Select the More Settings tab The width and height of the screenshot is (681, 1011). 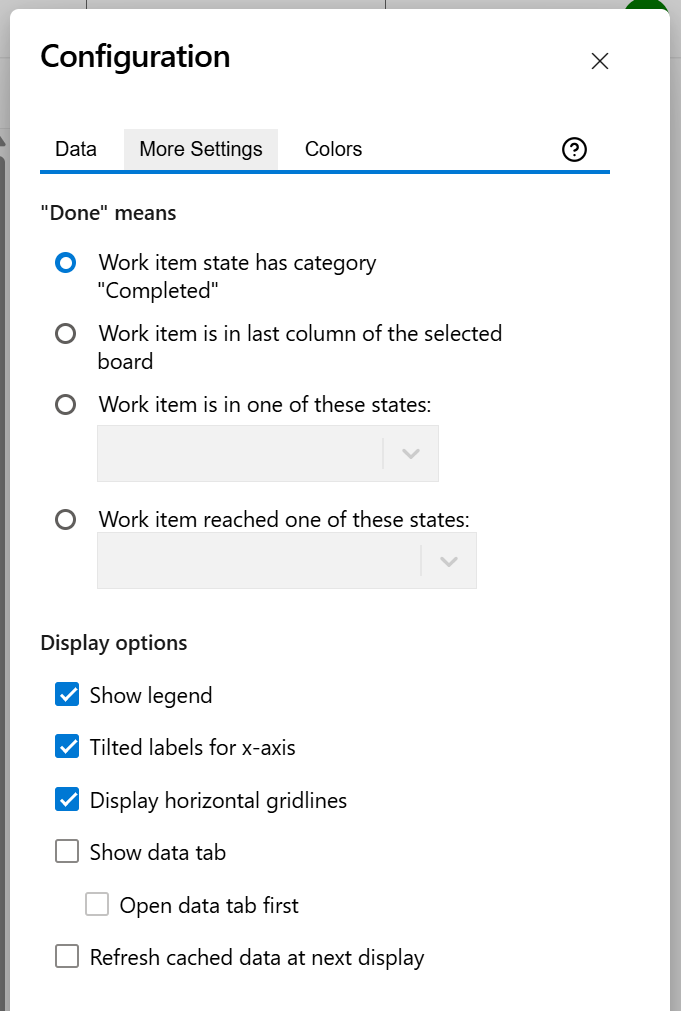click(200, 148)
